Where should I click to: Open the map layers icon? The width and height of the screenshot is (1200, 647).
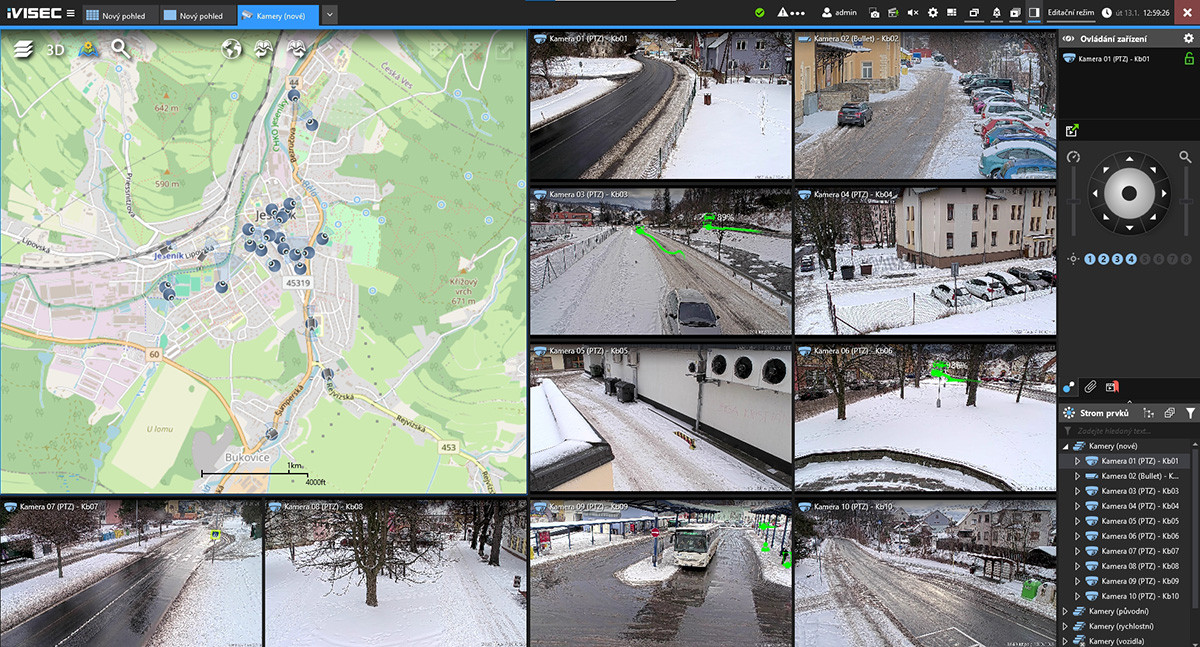tap(24, 50)
